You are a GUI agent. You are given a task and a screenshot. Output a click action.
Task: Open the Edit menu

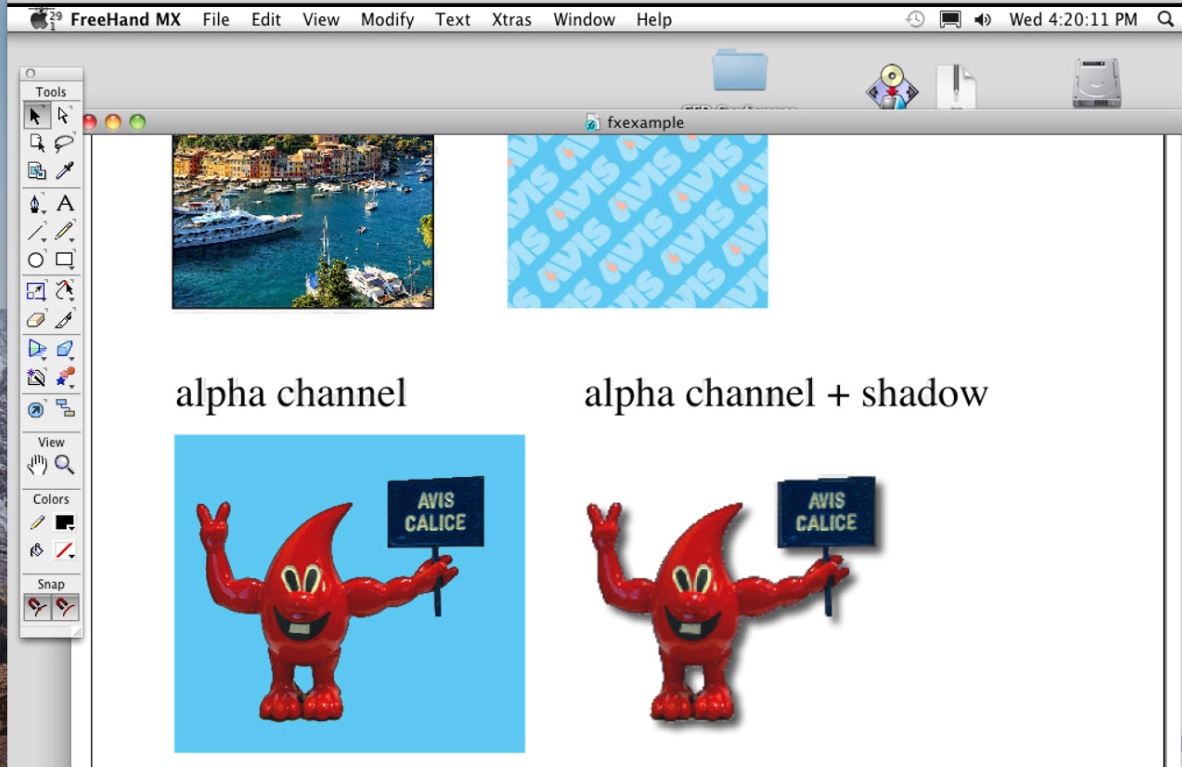pyautogui.click(x=266, y=20)
